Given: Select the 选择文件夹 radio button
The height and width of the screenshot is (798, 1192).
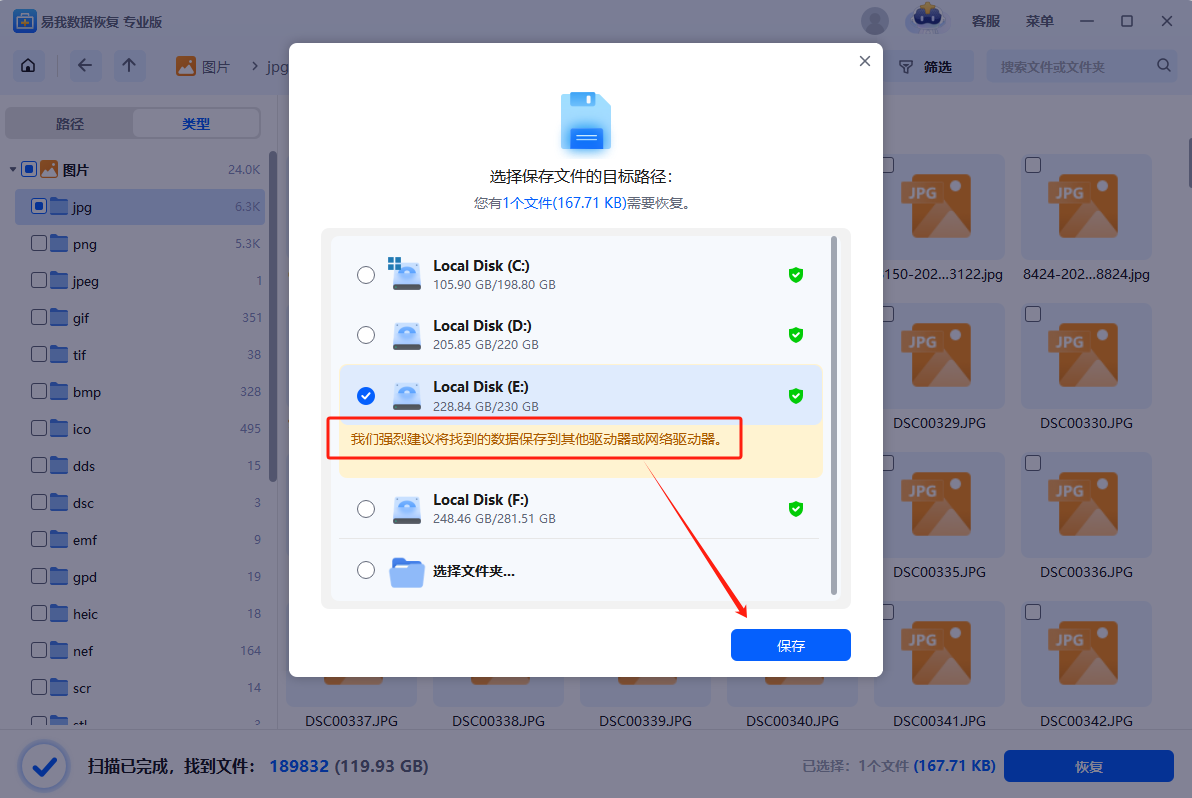Looking at the screenshot, I should pyautogui.click(x=366, y=570).
